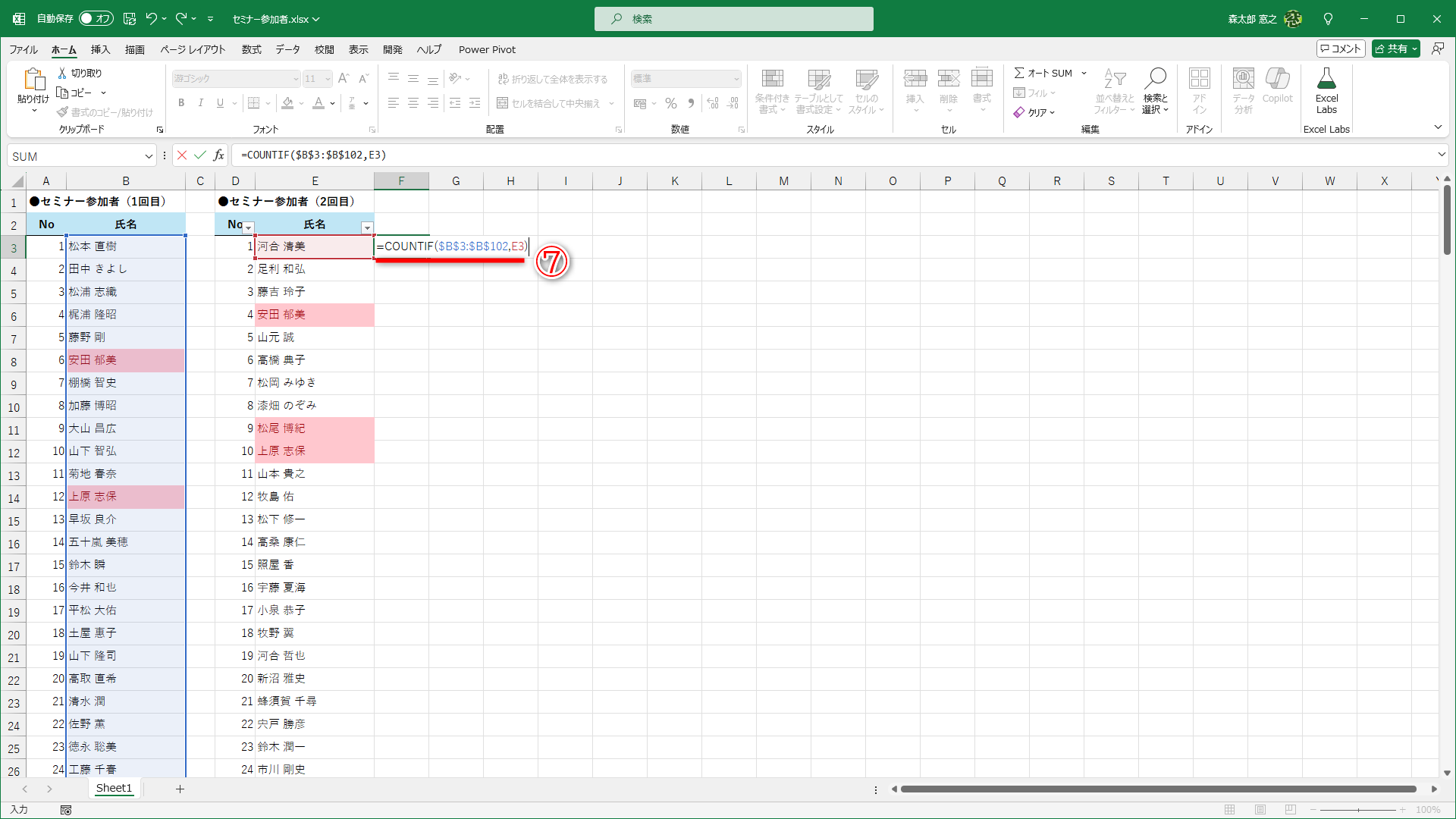
Task: Switch to the 数式 ribbon tab
Action: (251, 49)
